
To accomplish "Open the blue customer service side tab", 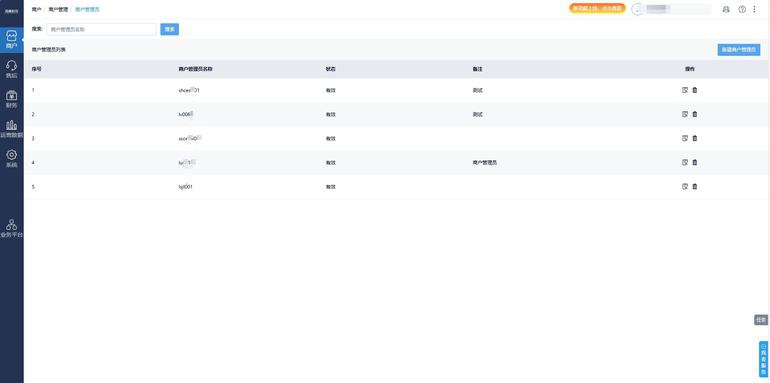I will point(763,359).
